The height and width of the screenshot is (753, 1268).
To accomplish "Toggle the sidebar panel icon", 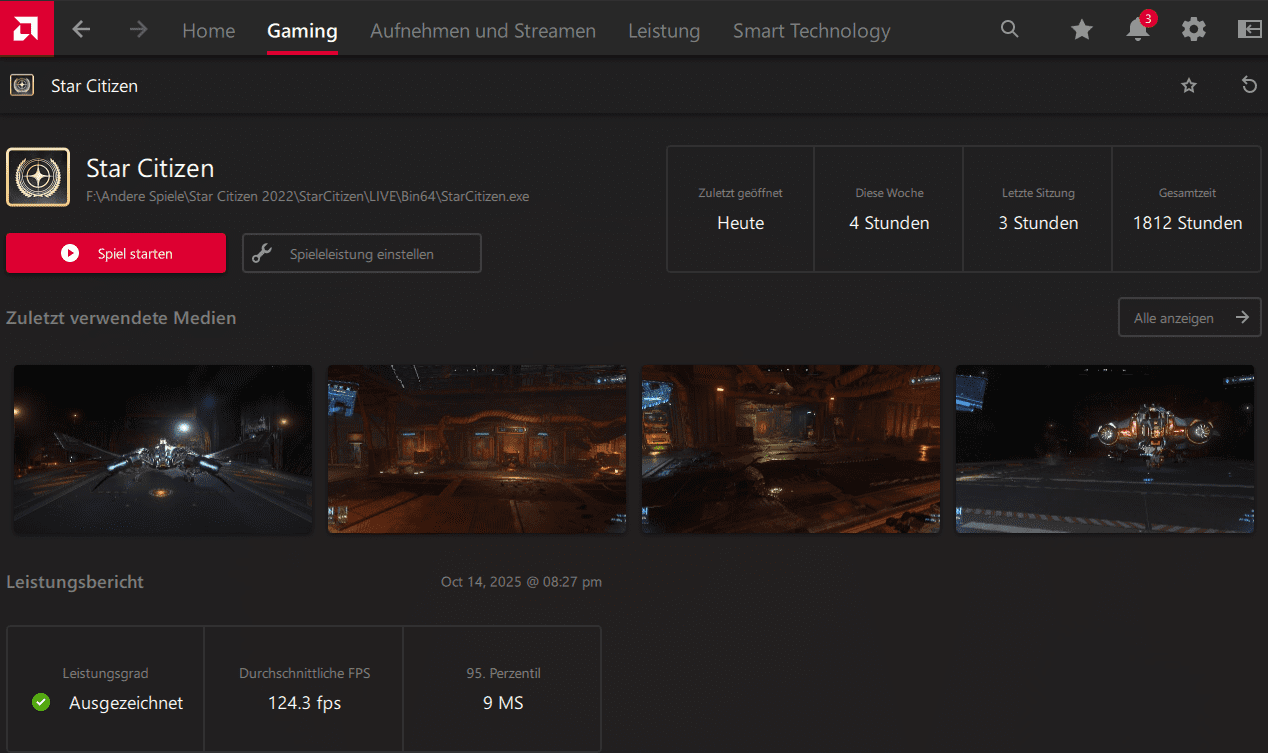I will pyautogui.click(x=1250, y=30).
